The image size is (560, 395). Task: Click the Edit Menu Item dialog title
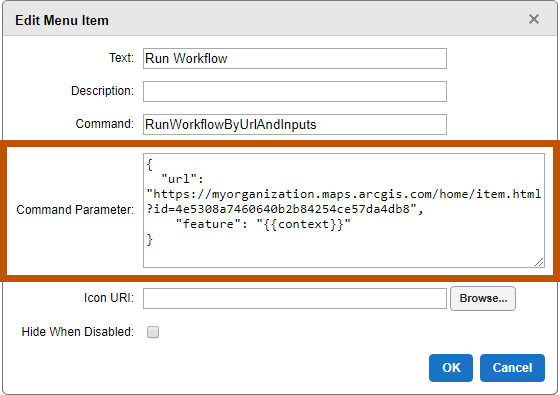(x=62, y=20)
